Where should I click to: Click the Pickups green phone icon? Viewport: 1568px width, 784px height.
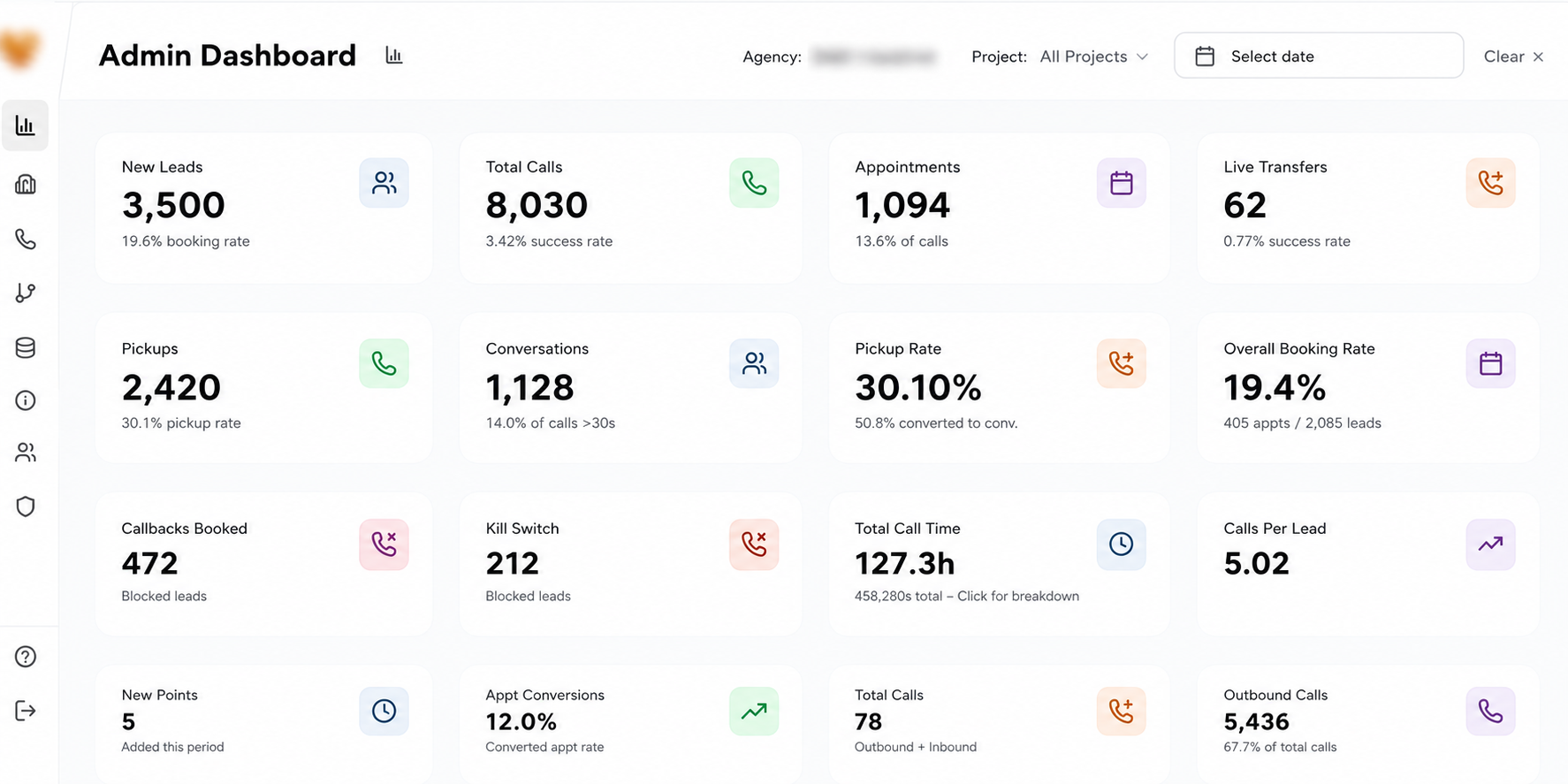point(384,363)
